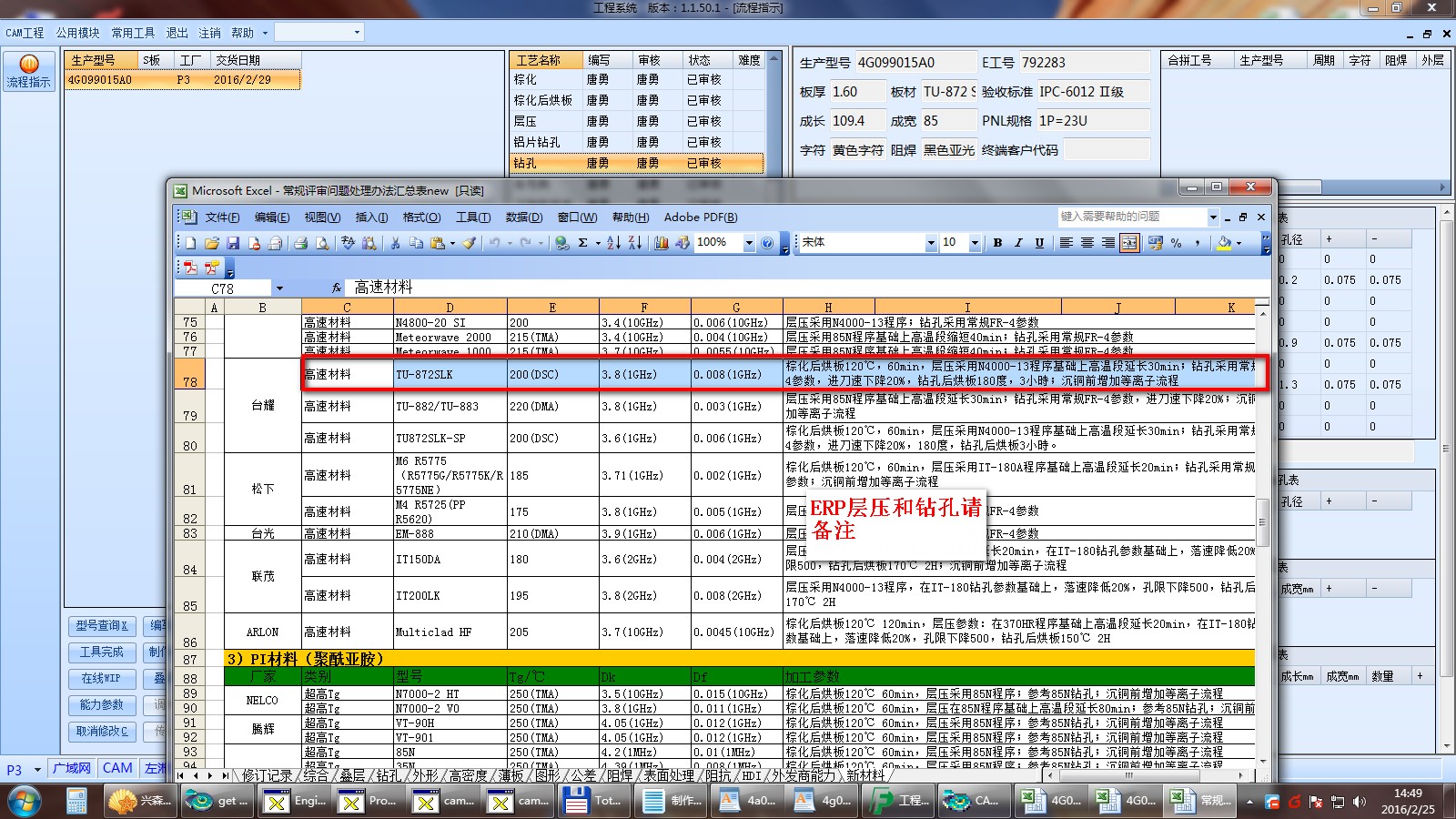Switch to the 钻孔 sheet tab
The height and width of the screenshot is (819, 1456).
[389, 776]
